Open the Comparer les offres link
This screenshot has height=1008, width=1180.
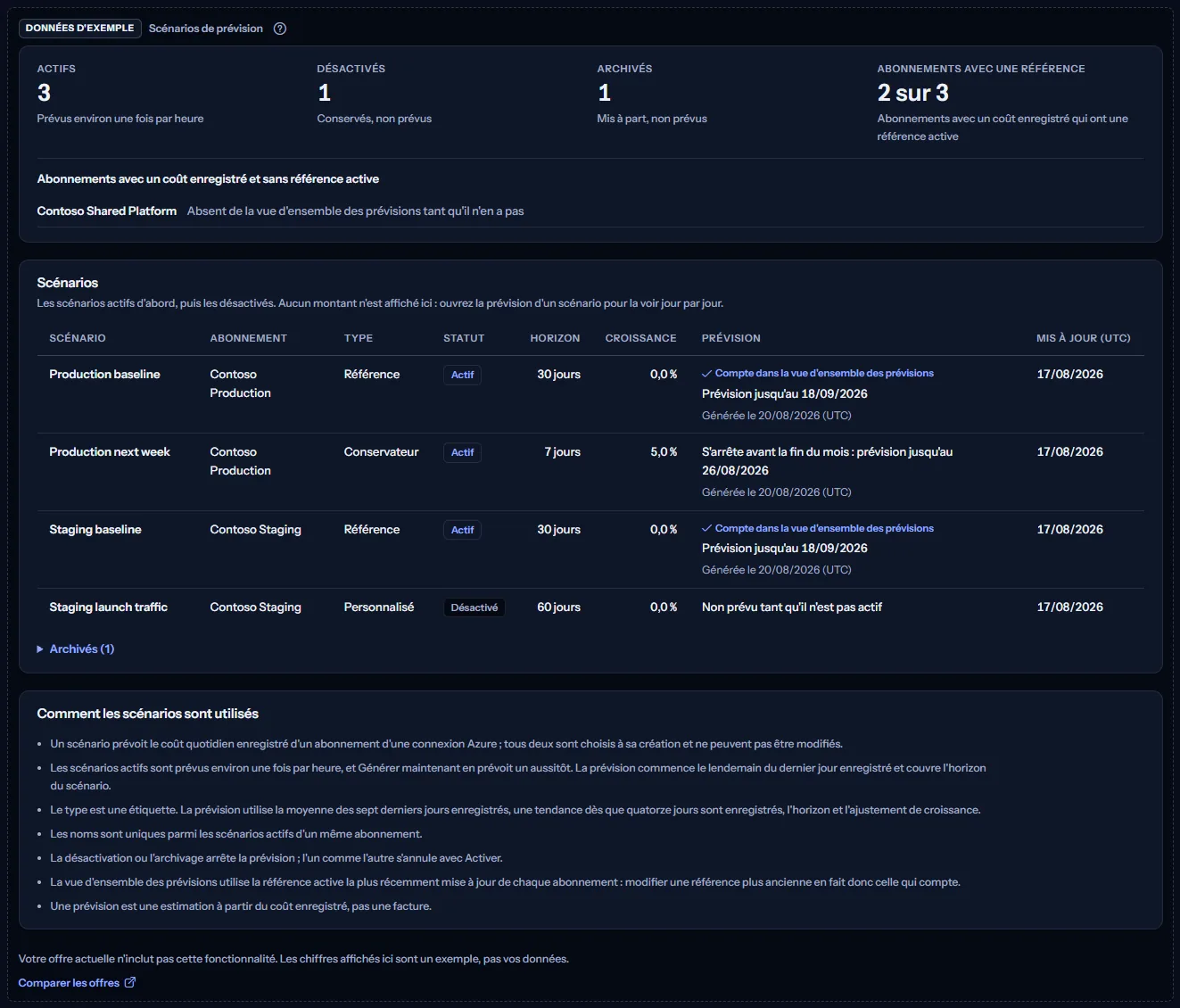click(x=77, y=983)
